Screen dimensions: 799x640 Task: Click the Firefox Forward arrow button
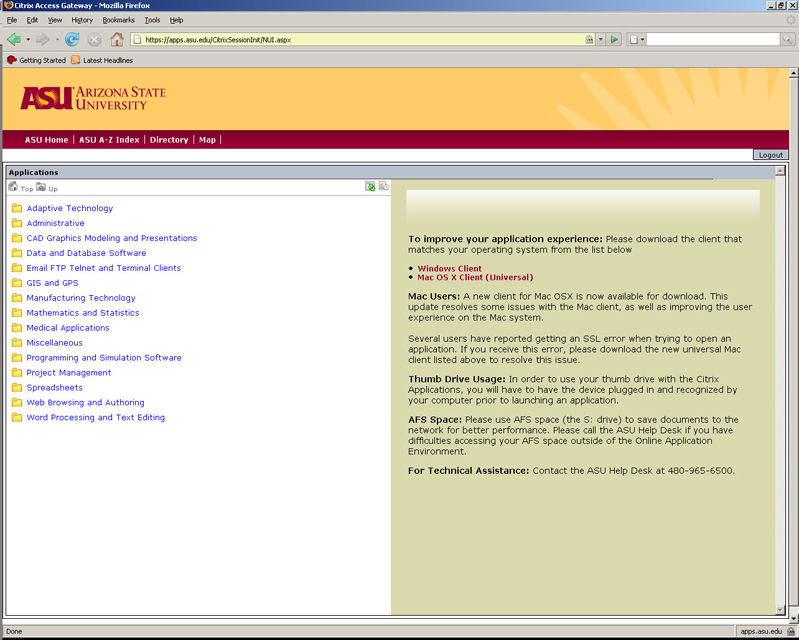(43, 39)
